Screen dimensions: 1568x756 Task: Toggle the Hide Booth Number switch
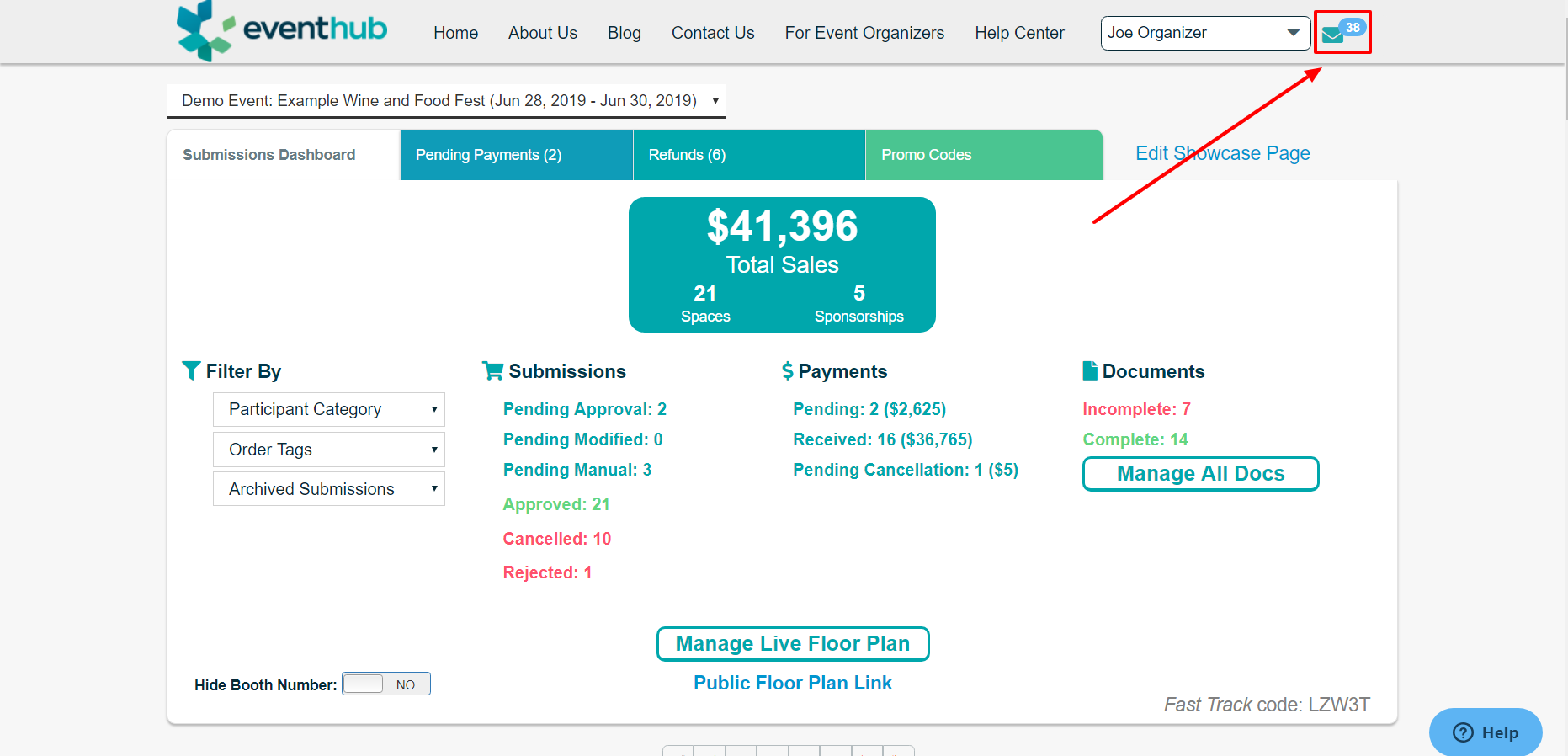386,684
